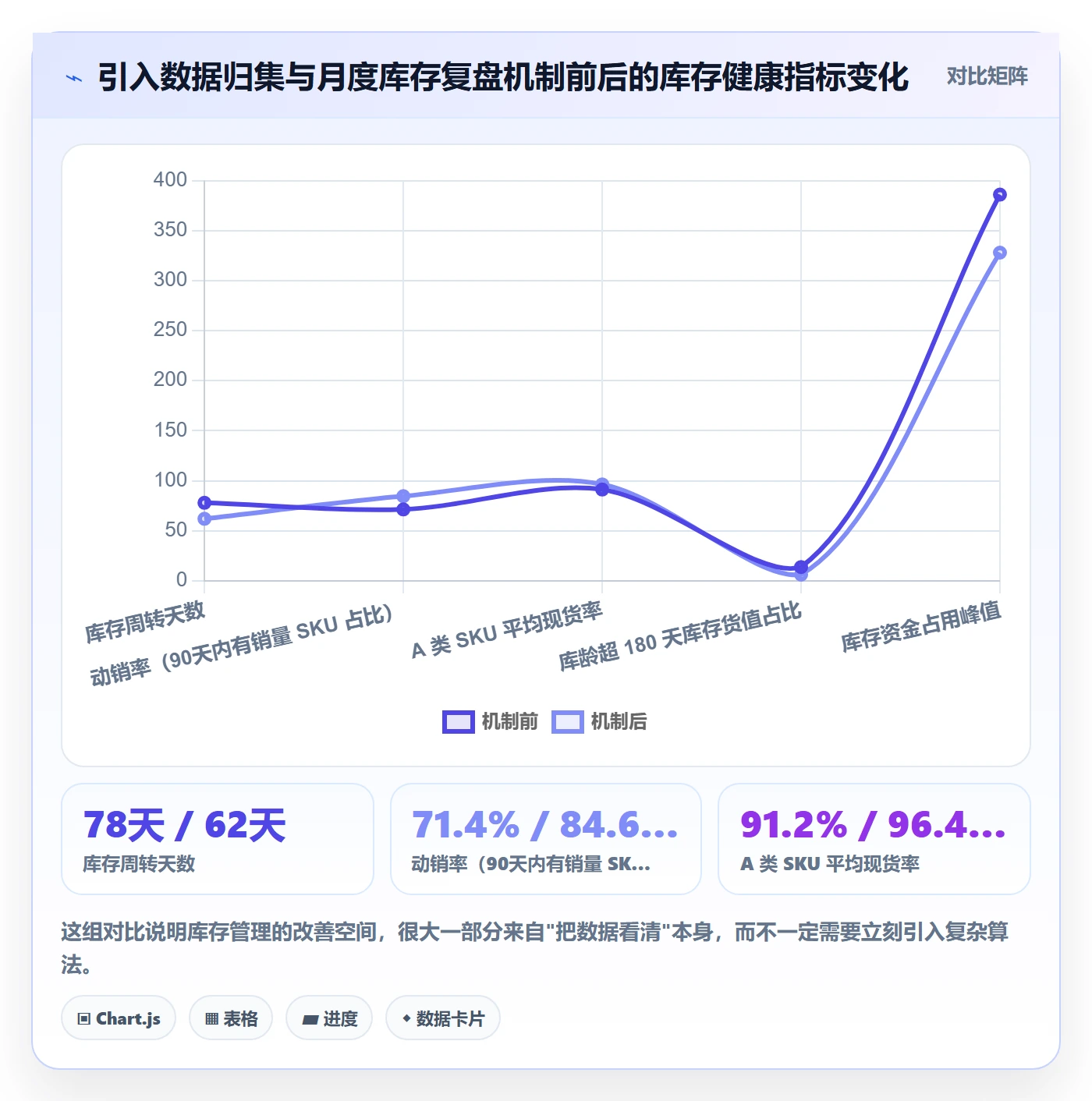Click the y-axis value 100
Screen dimensions: 1092x1101
[170, 480]
